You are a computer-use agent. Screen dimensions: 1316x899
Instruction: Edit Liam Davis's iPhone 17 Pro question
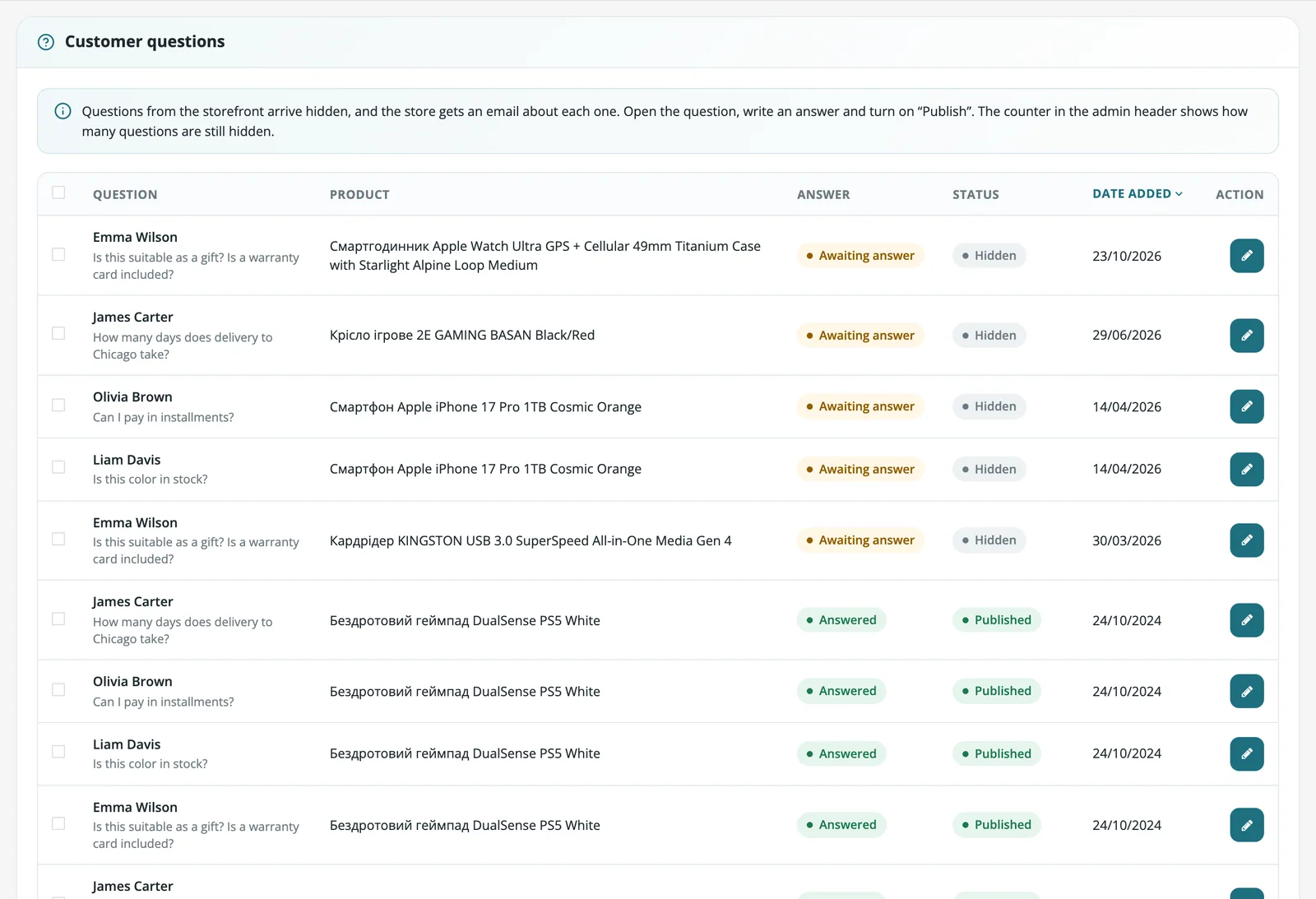coord(1247,469)
